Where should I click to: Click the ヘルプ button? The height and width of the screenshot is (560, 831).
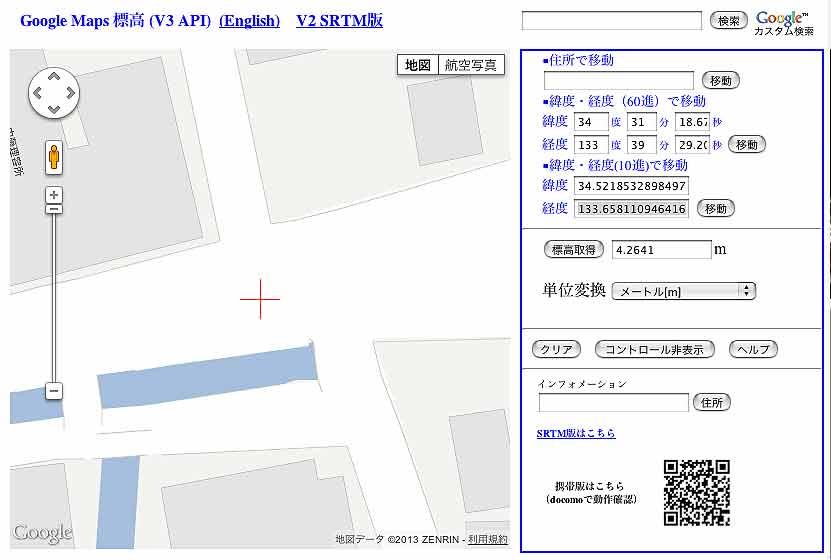753,349
